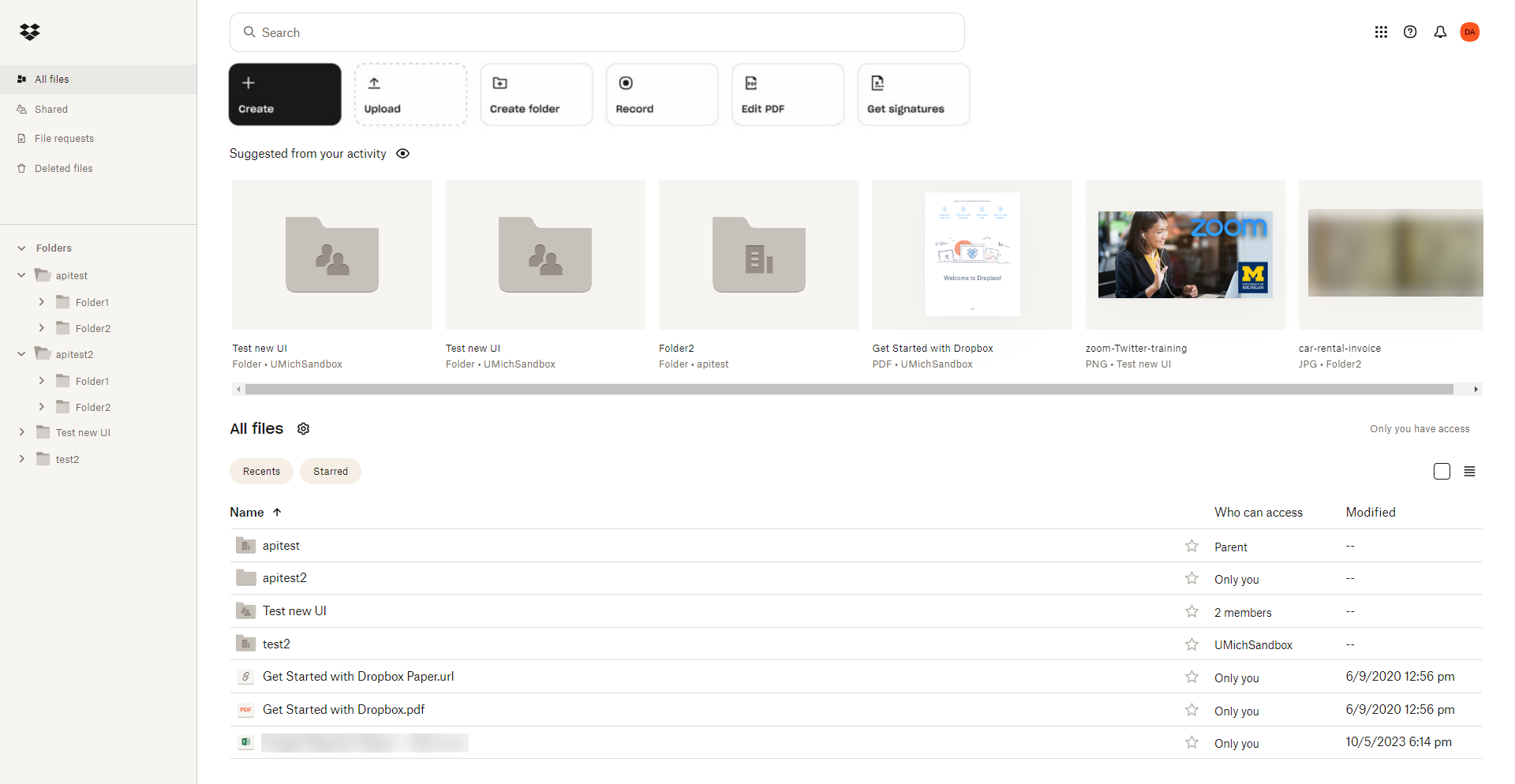The image size is (1515, 784).
Task: Click the suggested files horizontal scrollbar
Action: 848,390
